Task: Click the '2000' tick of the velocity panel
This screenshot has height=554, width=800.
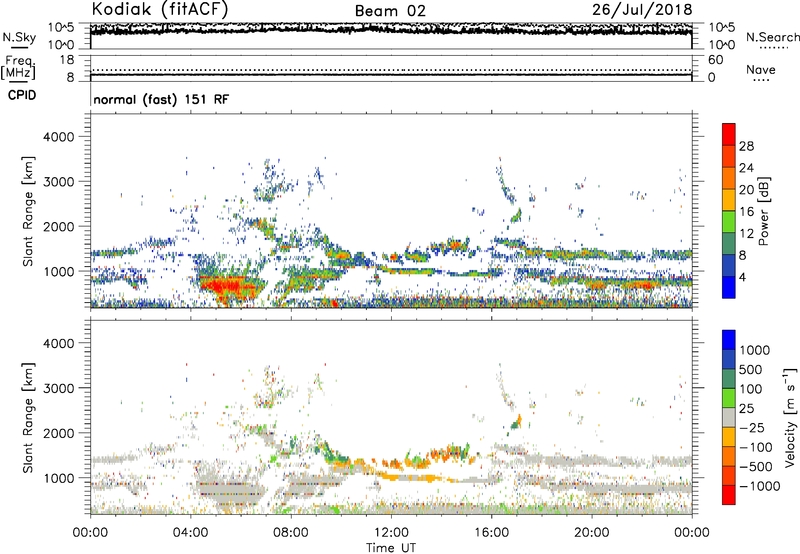Action: click(x=58, y=433)
